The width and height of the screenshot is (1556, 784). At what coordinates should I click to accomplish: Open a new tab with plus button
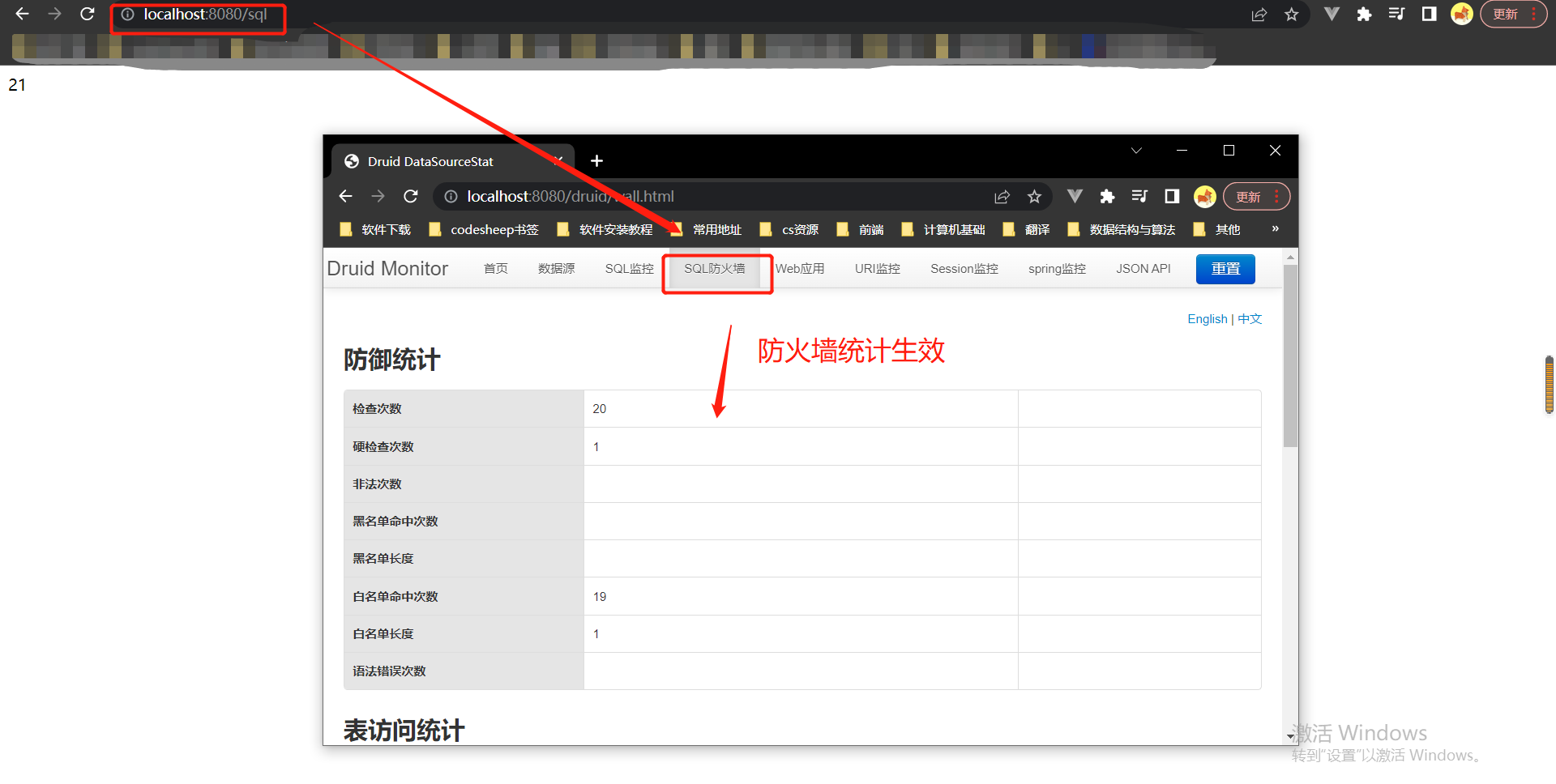pos(596,161)
